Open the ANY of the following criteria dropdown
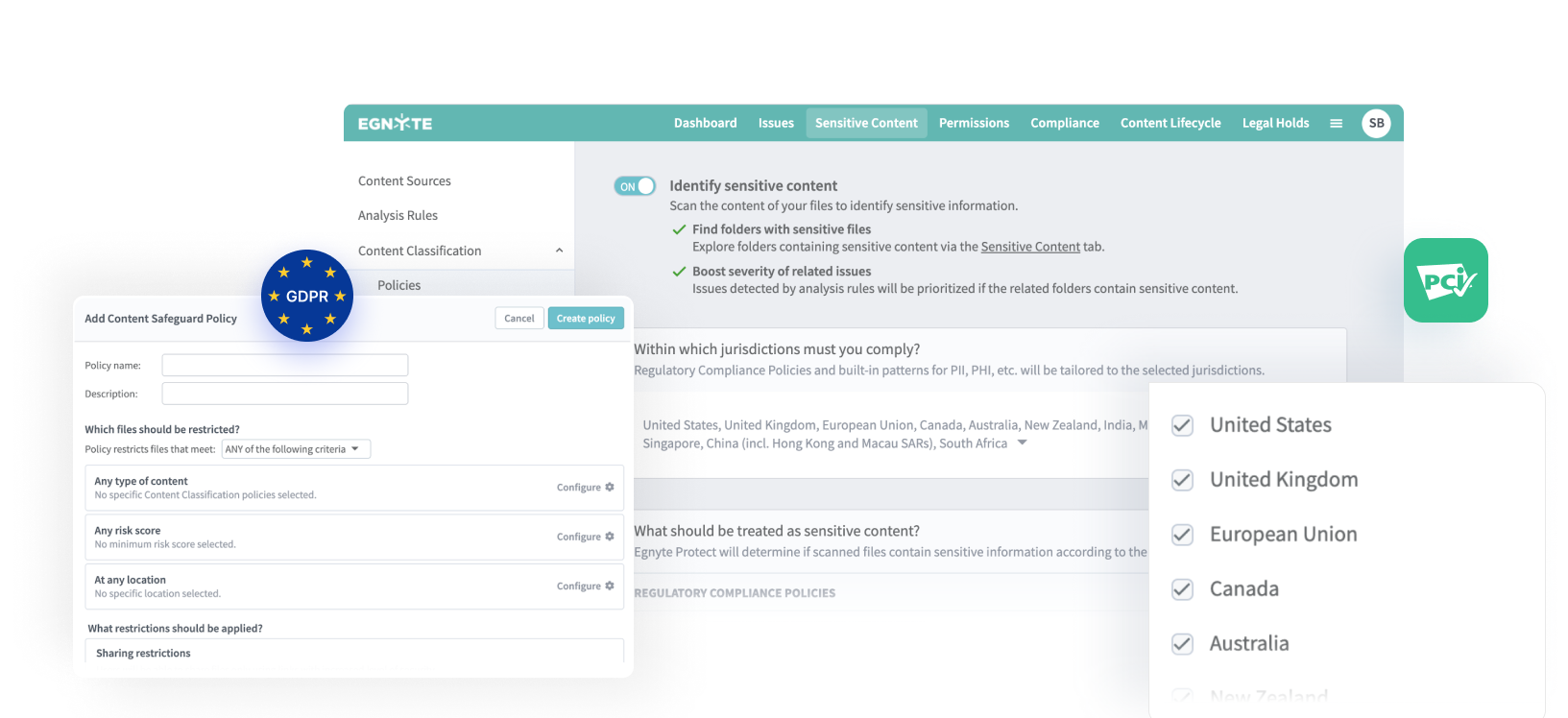The height and width of the screenshot is (718, 1568). (x=296, y=449)
